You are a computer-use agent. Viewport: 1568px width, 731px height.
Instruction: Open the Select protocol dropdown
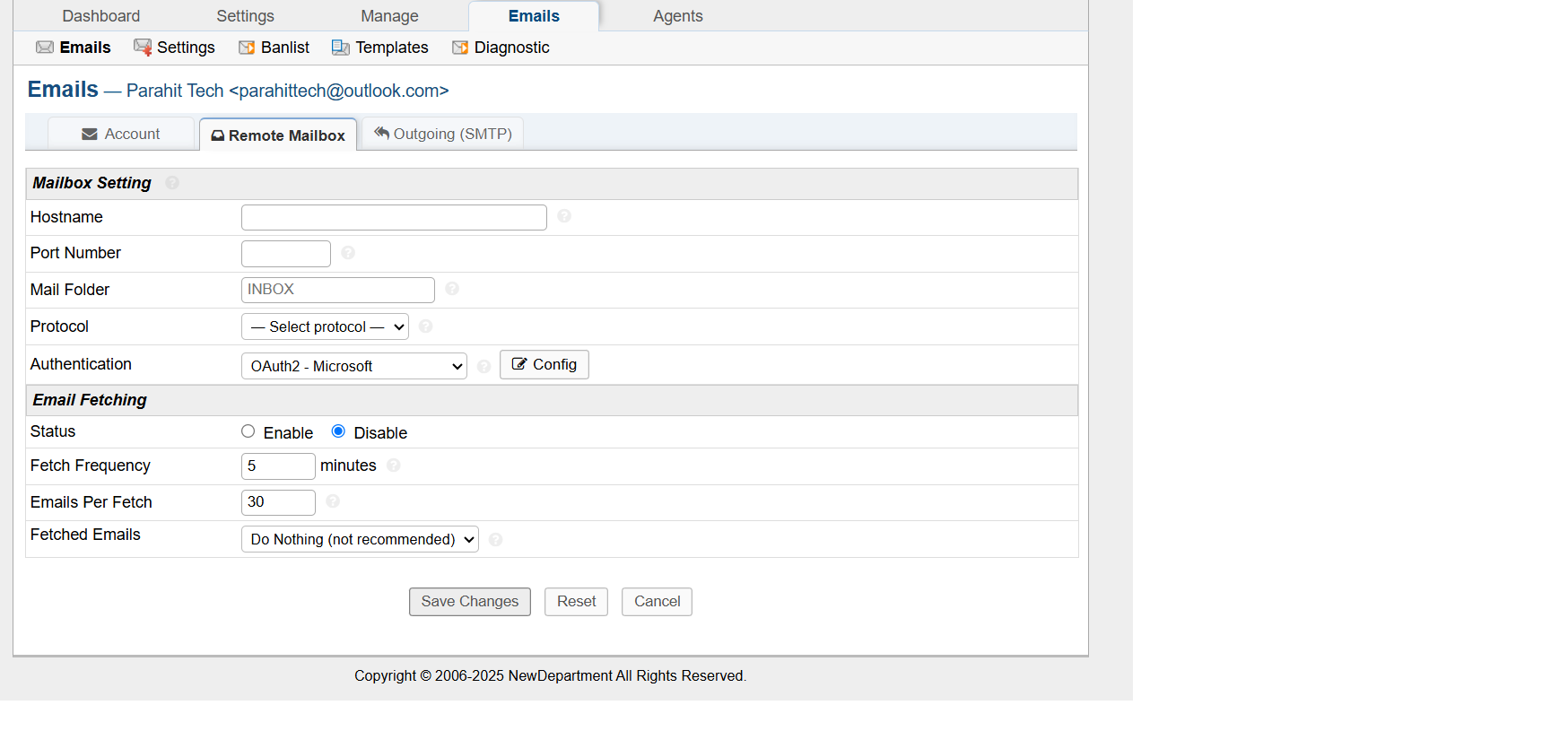(x=325, y=327)
